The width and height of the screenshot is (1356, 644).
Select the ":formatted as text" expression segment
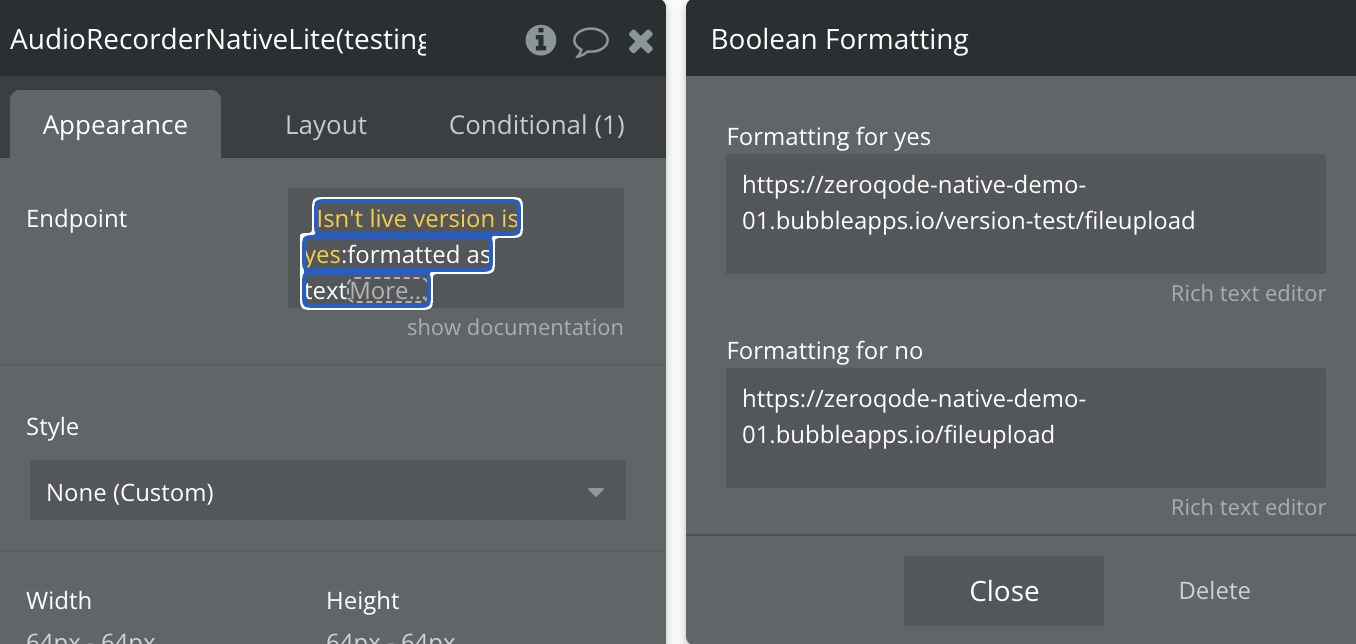[x=418, y=256]
